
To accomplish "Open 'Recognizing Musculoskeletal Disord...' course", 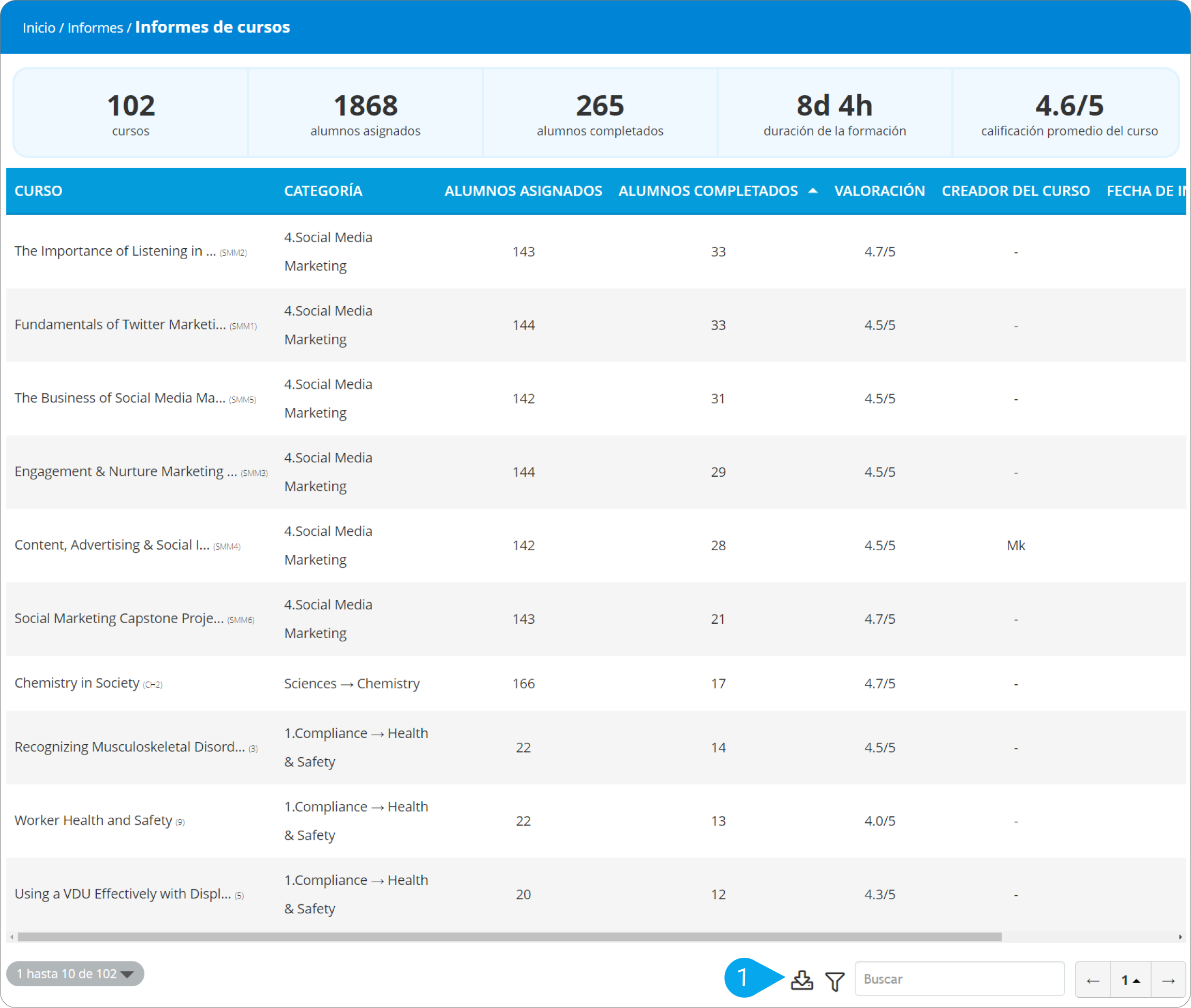I will click(130, 747).
